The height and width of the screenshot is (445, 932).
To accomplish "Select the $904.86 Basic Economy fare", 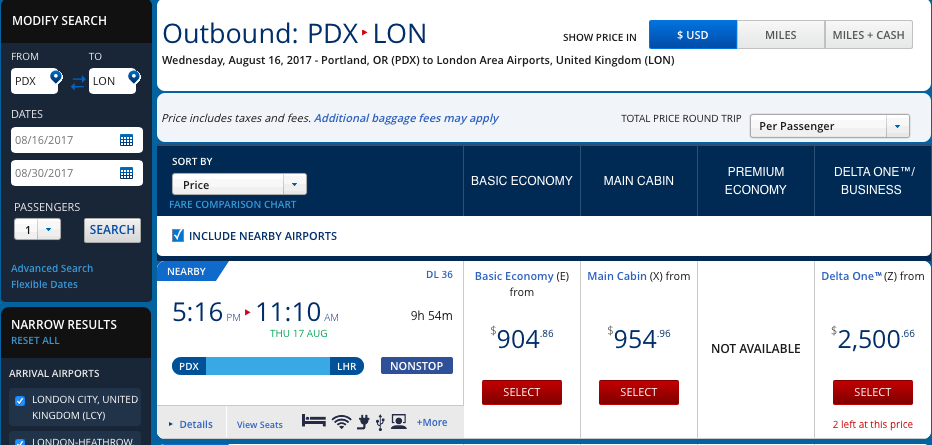I will pyautogui.click(x=523, y=392).
